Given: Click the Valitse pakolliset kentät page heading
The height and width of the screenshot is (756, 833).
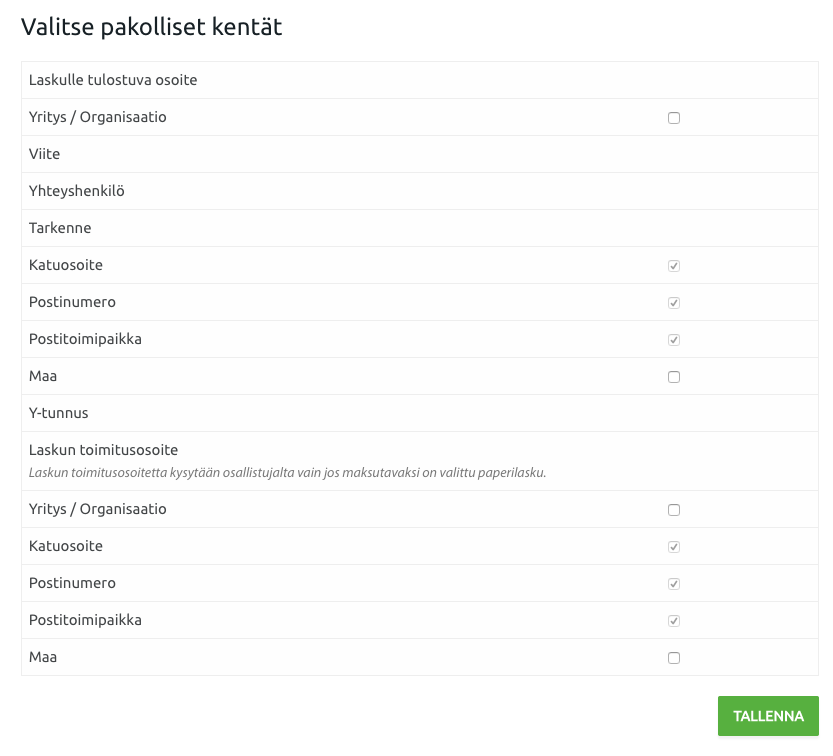Looking at the screenshot, I should point(151,27).
